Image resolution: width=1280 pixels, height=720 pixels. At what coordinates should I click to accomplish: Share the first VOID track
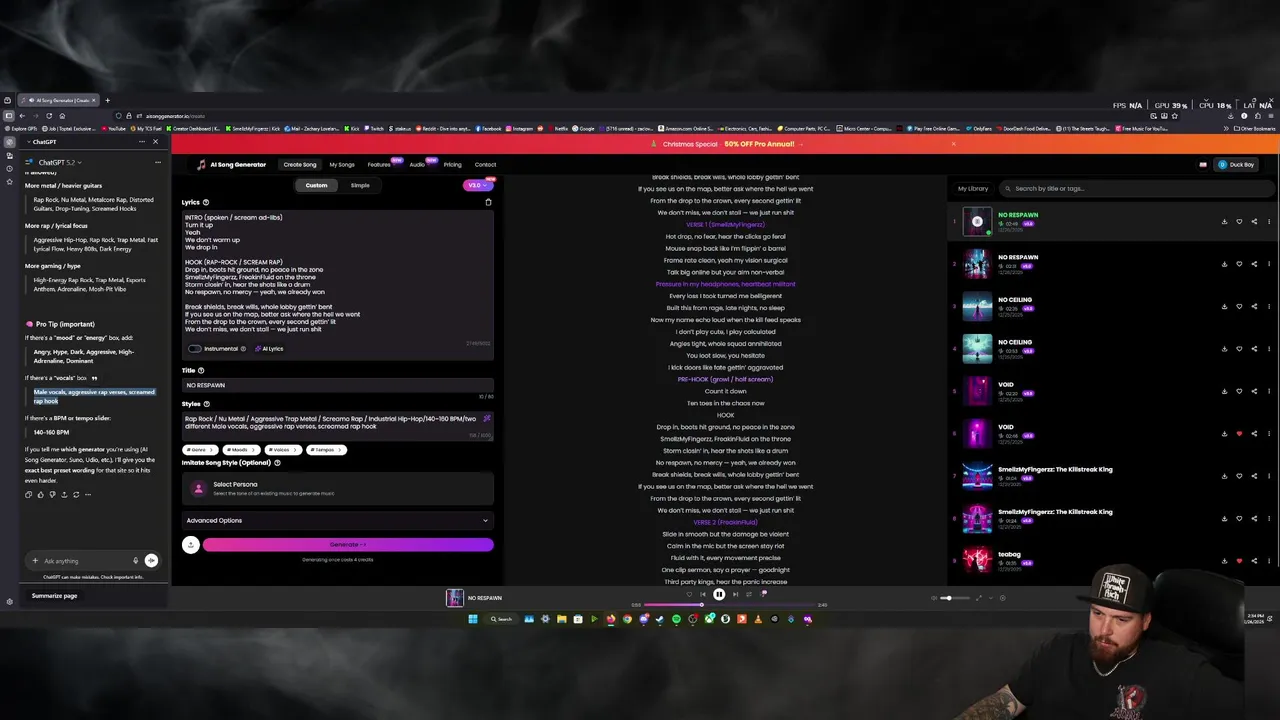(1254, 391)
